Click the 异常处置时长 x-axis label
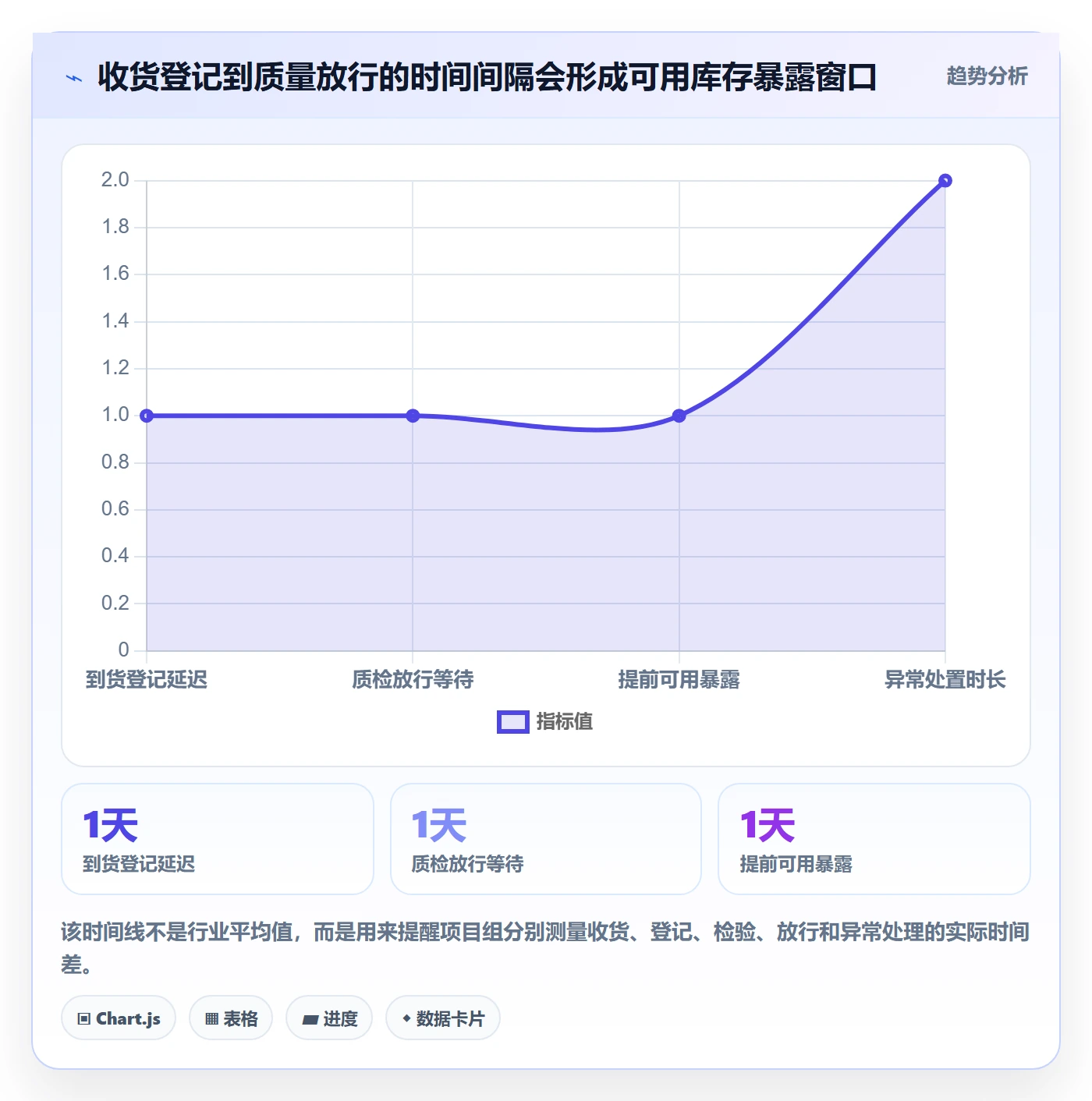The image size is (1092, 1101). [945, 679]
